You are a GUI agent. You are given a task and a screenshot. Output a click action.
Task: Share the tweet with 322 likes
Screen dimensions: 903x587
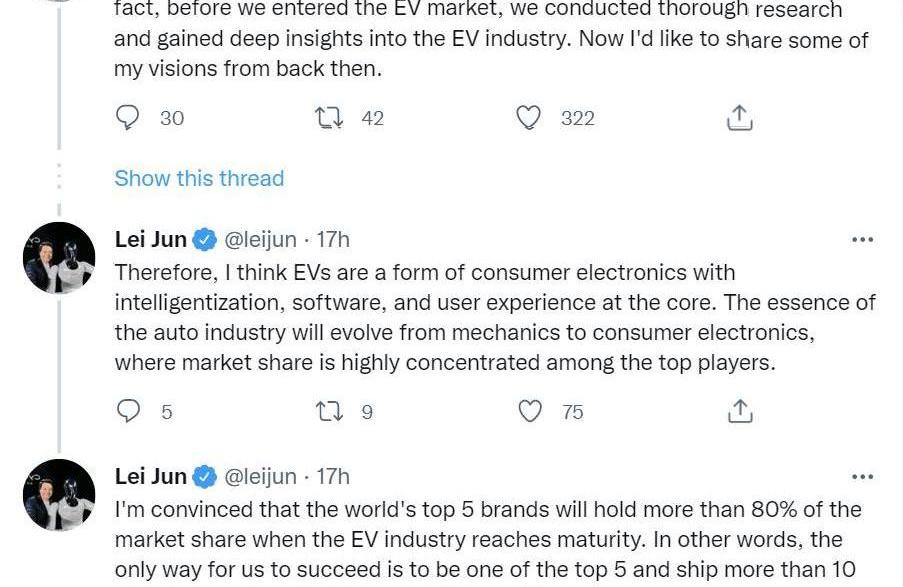(738, 118)
